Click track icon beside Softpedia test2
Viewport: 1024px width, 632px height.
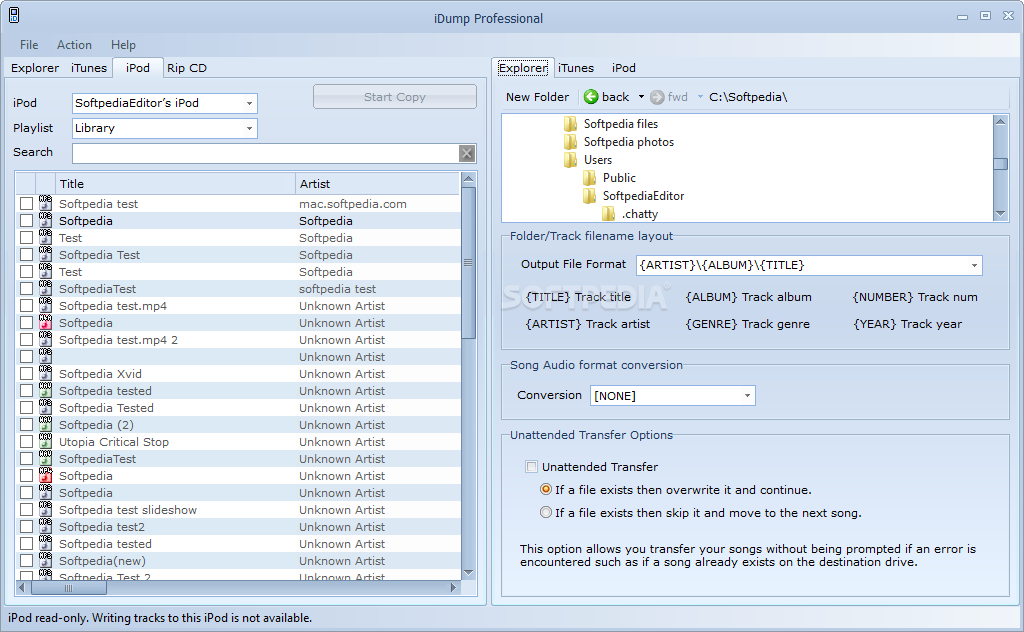tap(45, 526)
